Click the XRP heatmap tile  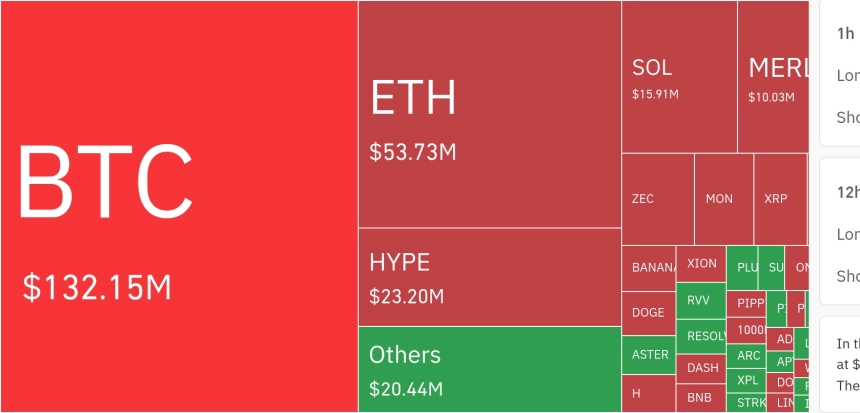779,199
